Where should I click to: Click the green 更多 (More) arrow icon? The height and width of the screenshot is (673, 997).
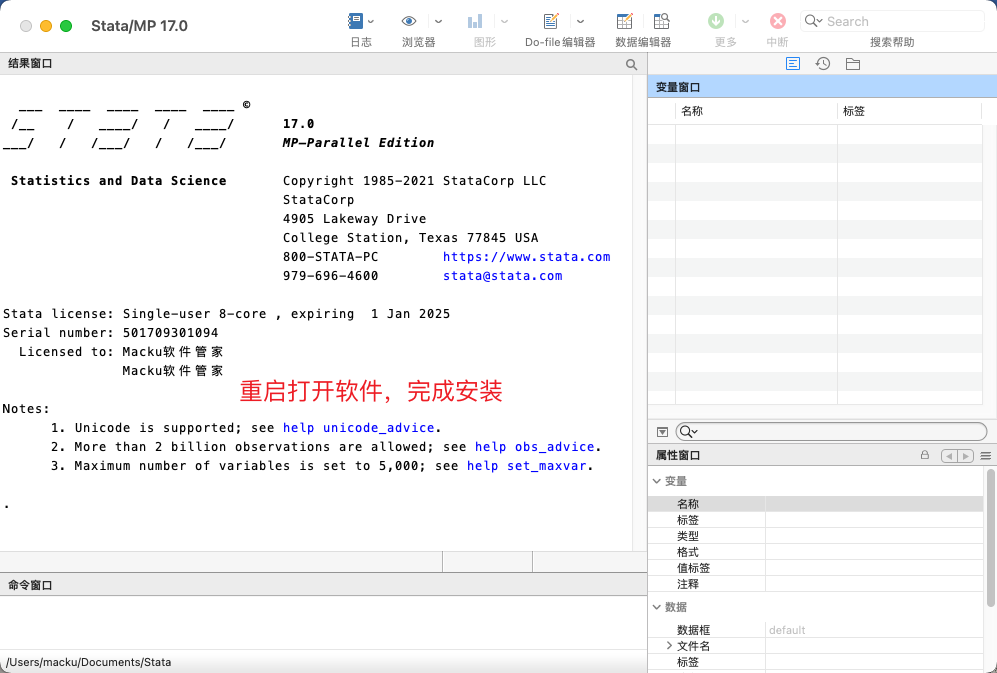(716, 21)
